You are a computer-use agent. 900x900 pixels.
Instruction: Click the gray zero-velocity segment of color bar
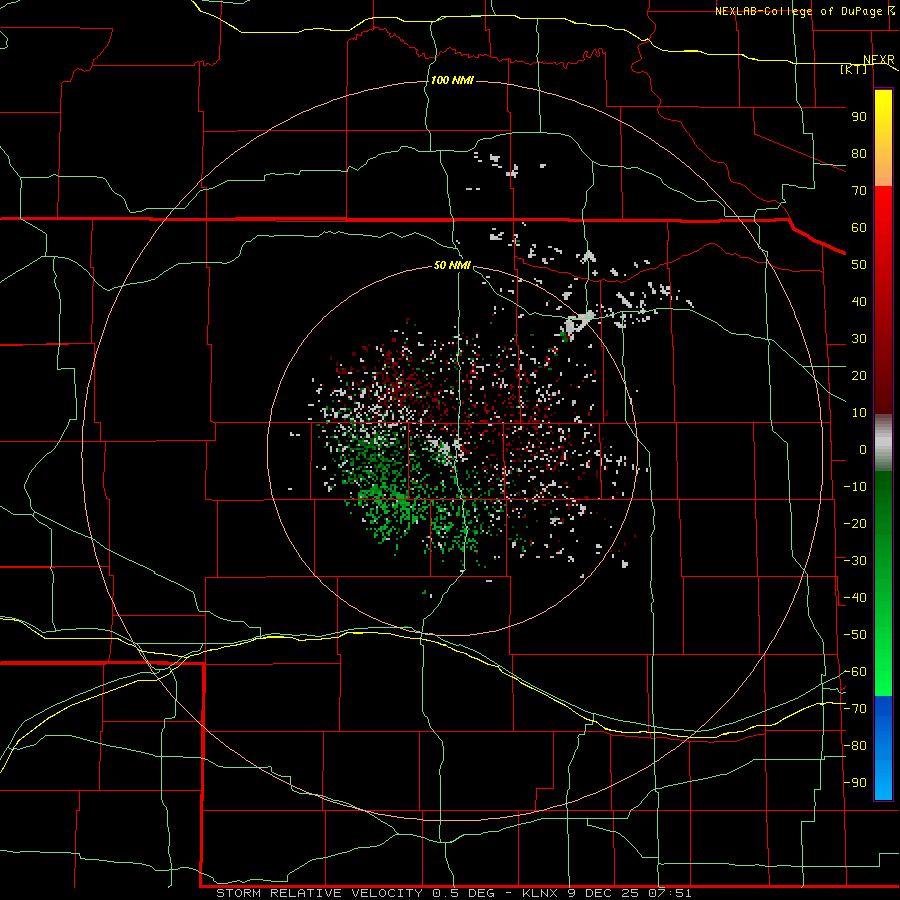[883, 443]
